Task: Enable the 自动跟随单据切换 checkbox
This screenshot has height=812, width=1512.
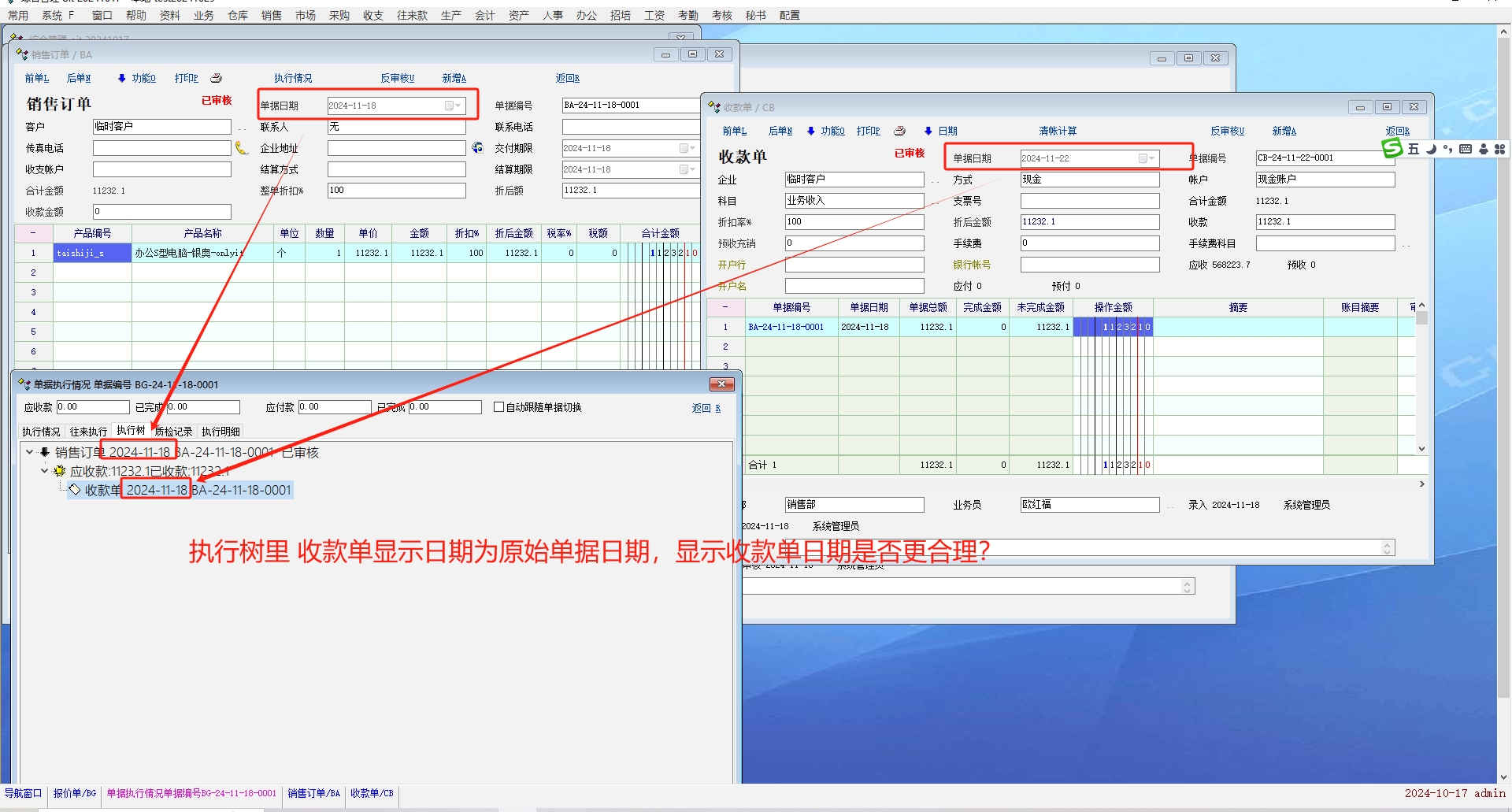Action: tap(498, 407)
